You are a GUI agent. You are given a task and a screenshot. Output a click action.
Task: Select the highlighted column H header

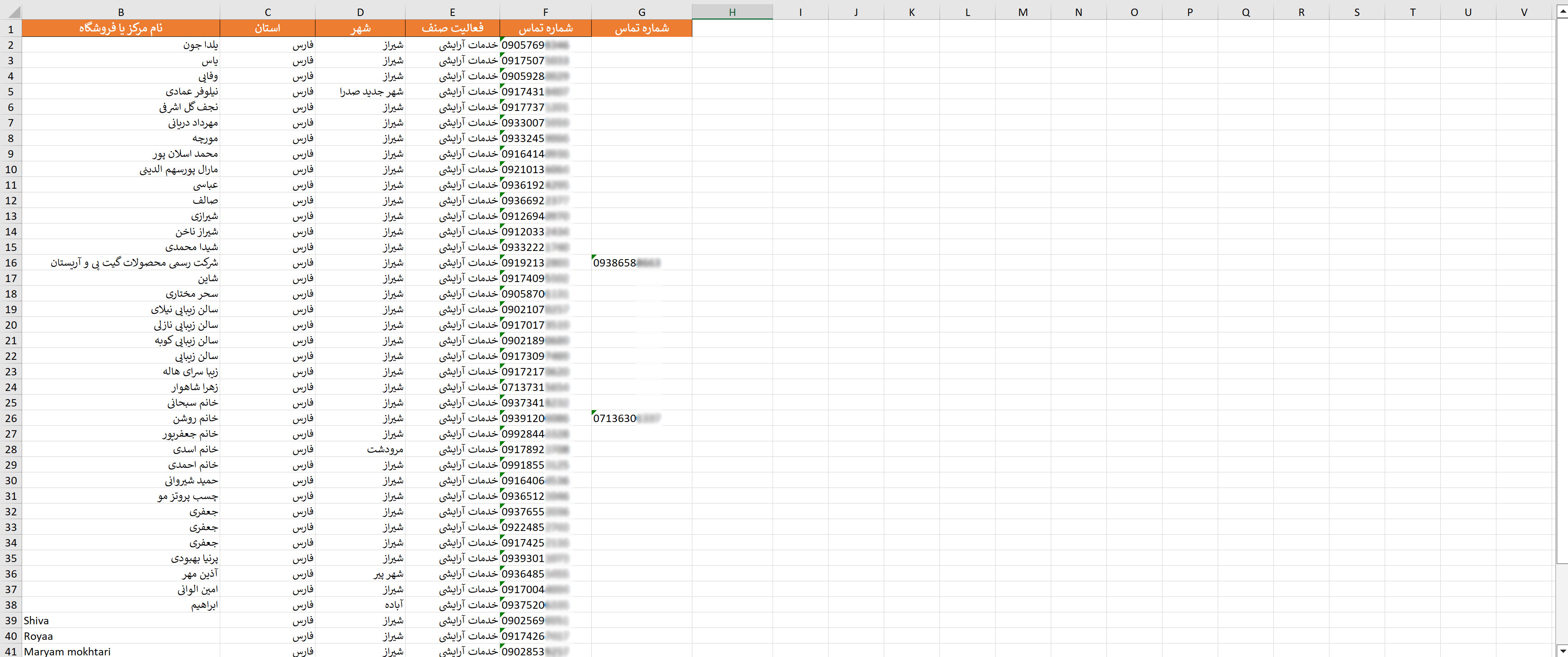[732, 11]
